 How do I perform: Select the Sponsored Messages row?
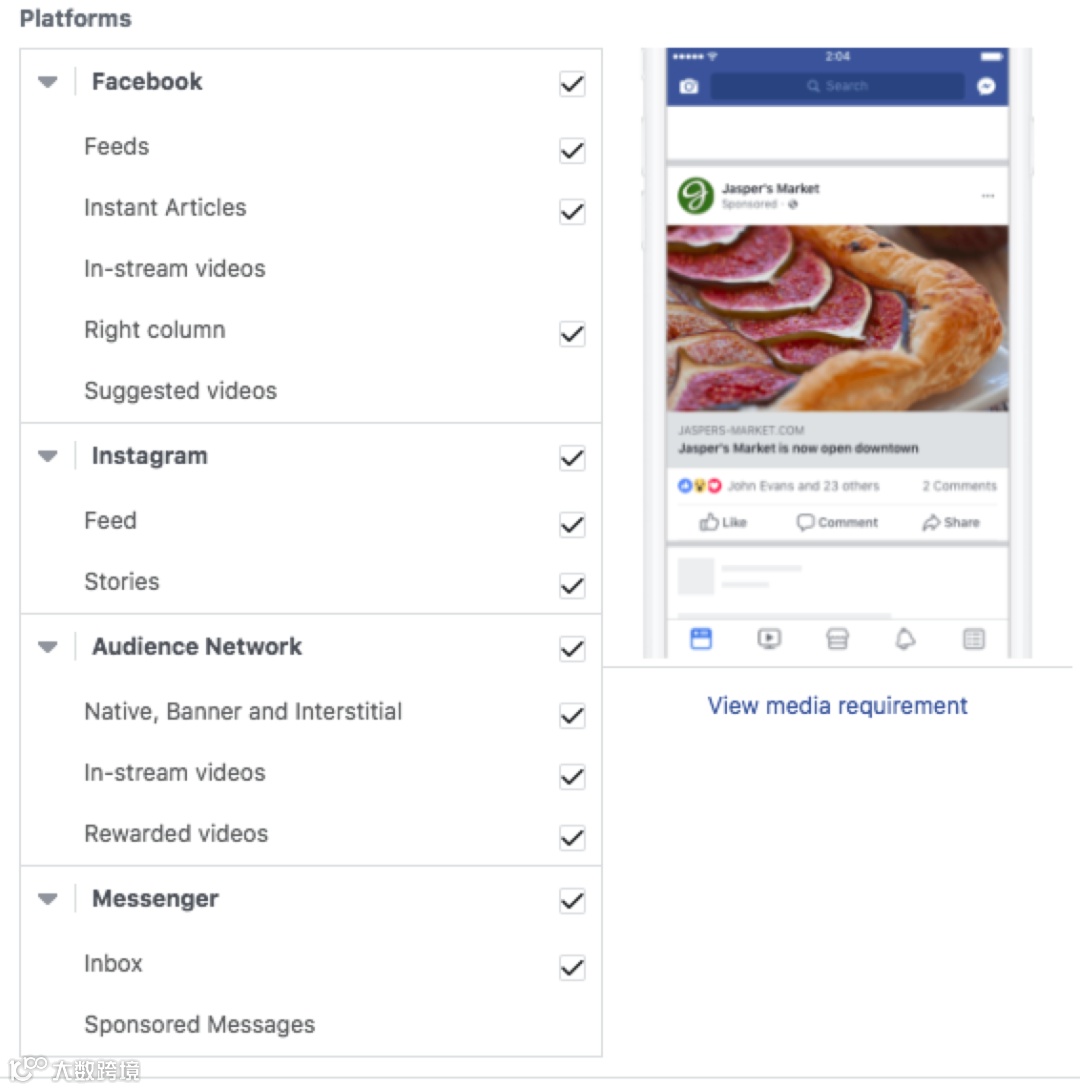tap(200, 1024)
